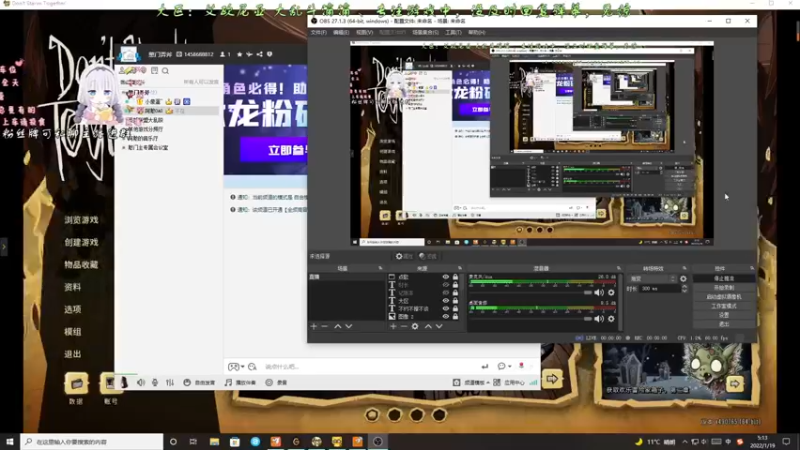Toggle visibility eye of the second source row
This screenshot has width=800, height=450.
(x=445, y=285)
